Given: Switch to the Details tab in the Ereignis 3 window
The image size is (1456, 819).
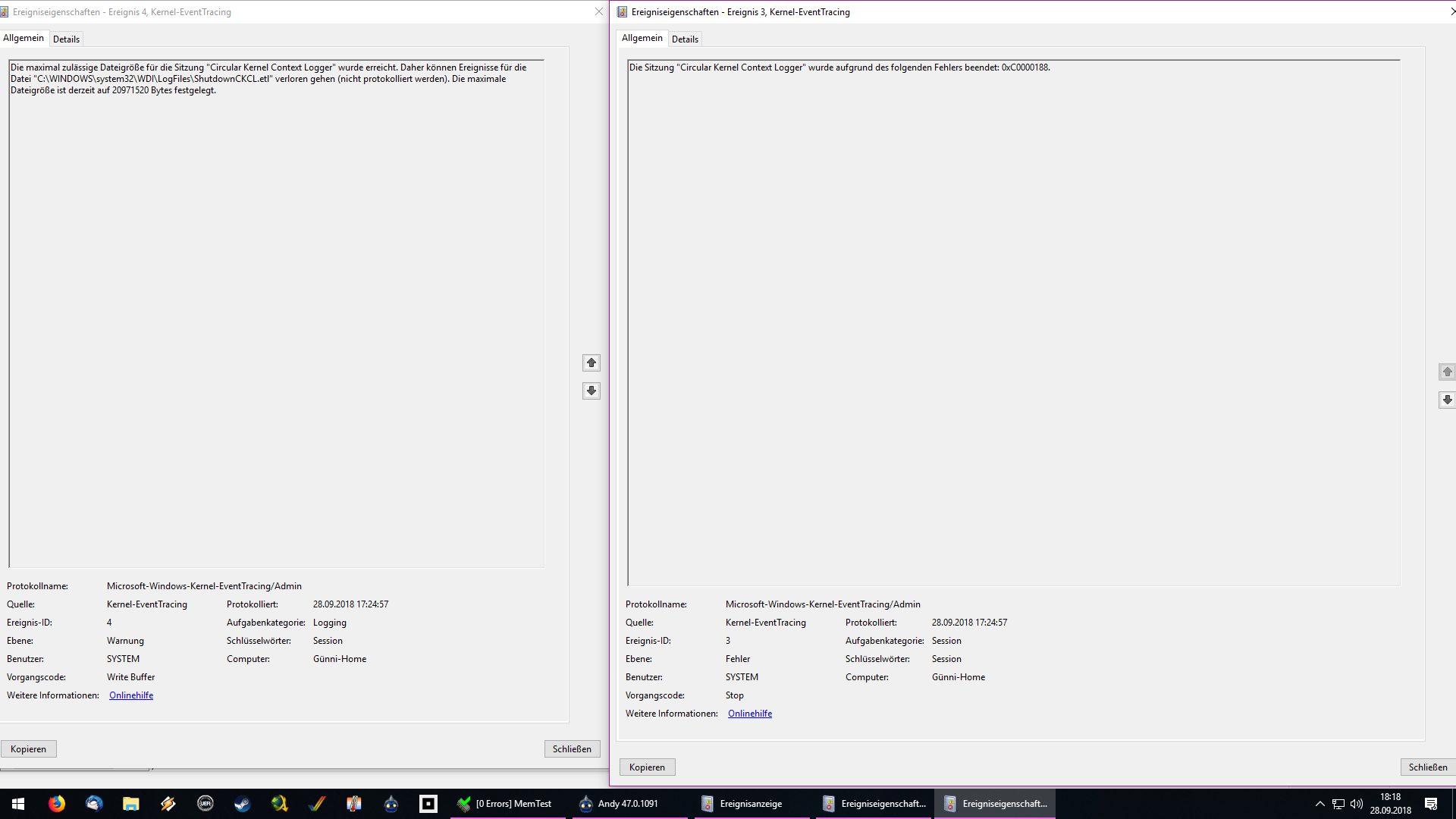Looking at the screenshot, I should (x=685, y=39).
